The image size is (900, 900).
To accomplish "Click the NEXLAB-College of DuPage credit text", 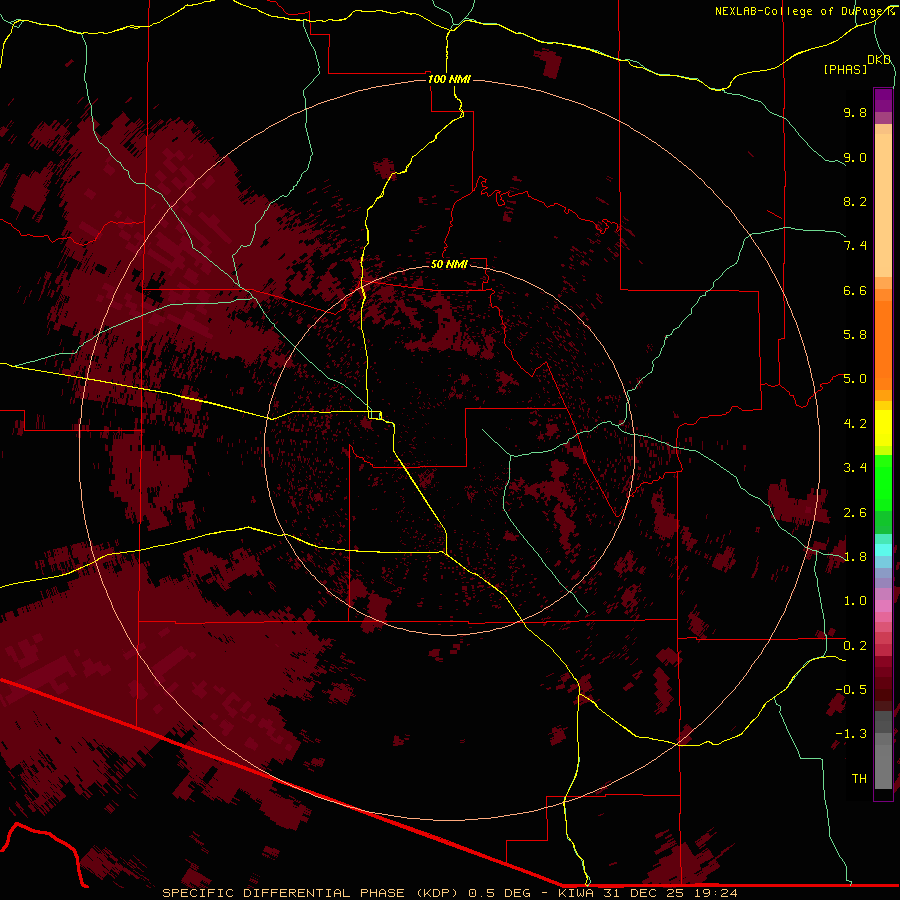I will (804, 11).
